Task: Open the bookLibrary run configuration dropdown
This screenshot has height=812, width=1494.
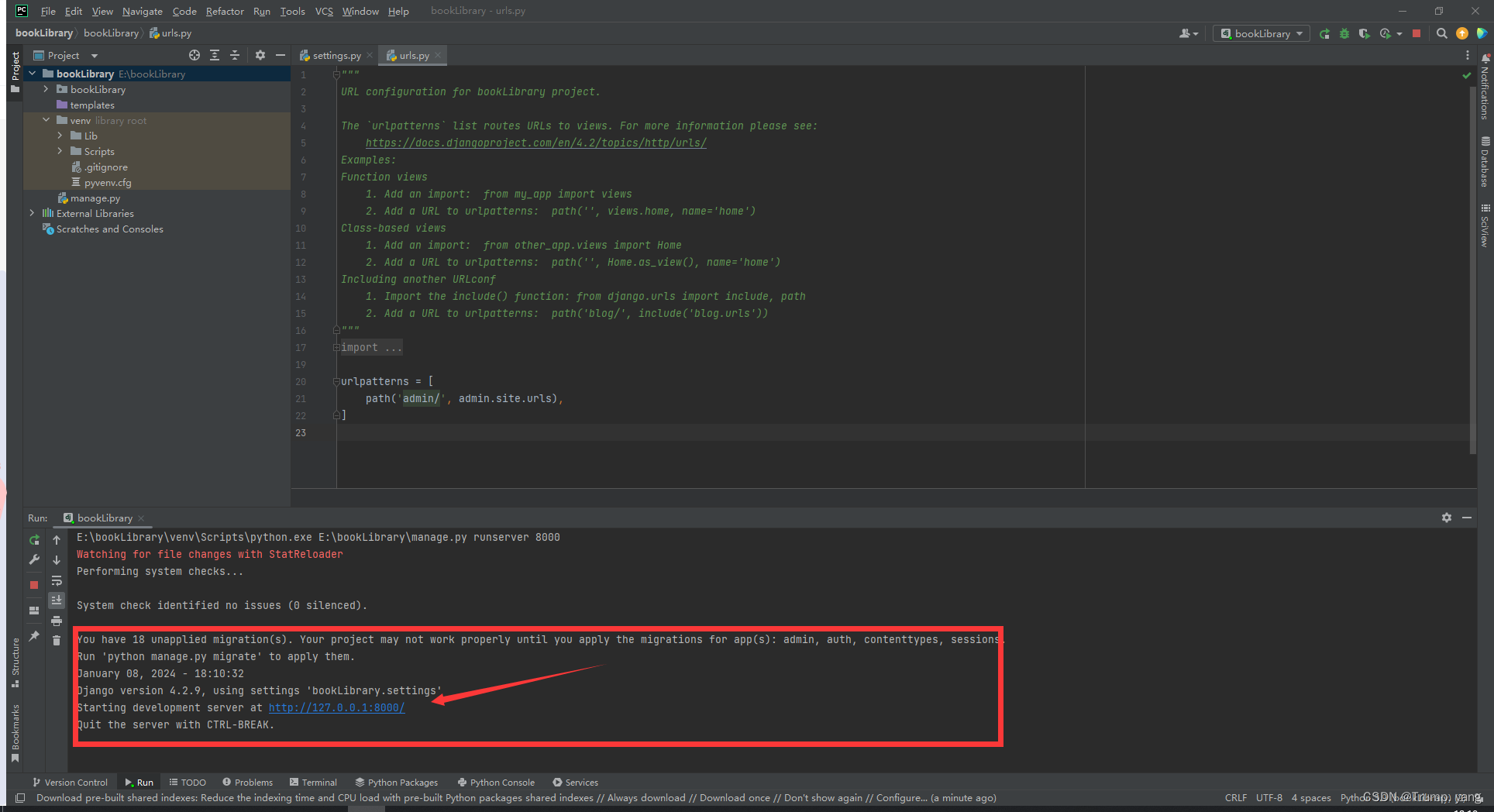Action: click(1260, 33)
